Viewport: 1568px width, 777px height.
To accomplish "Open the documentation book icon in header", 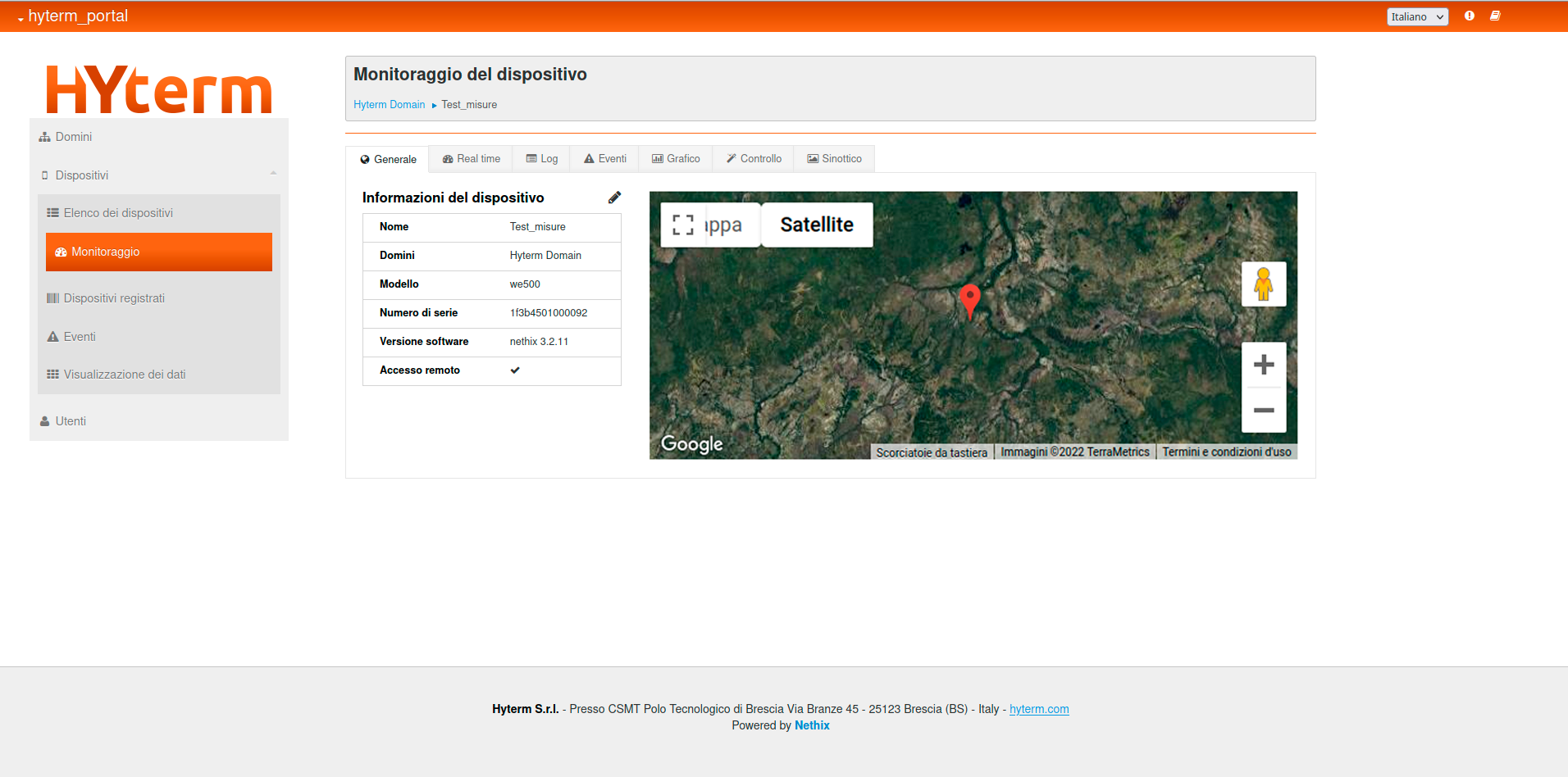I will [1495, 16].
